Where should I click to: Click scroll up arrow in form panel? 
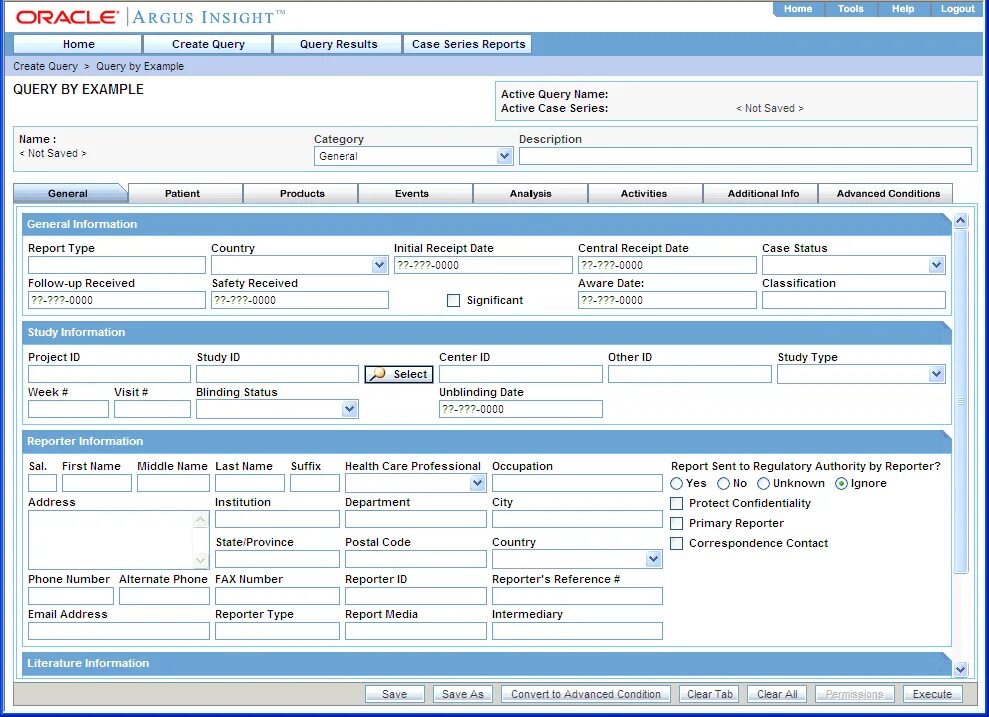(x=960, y=221)
